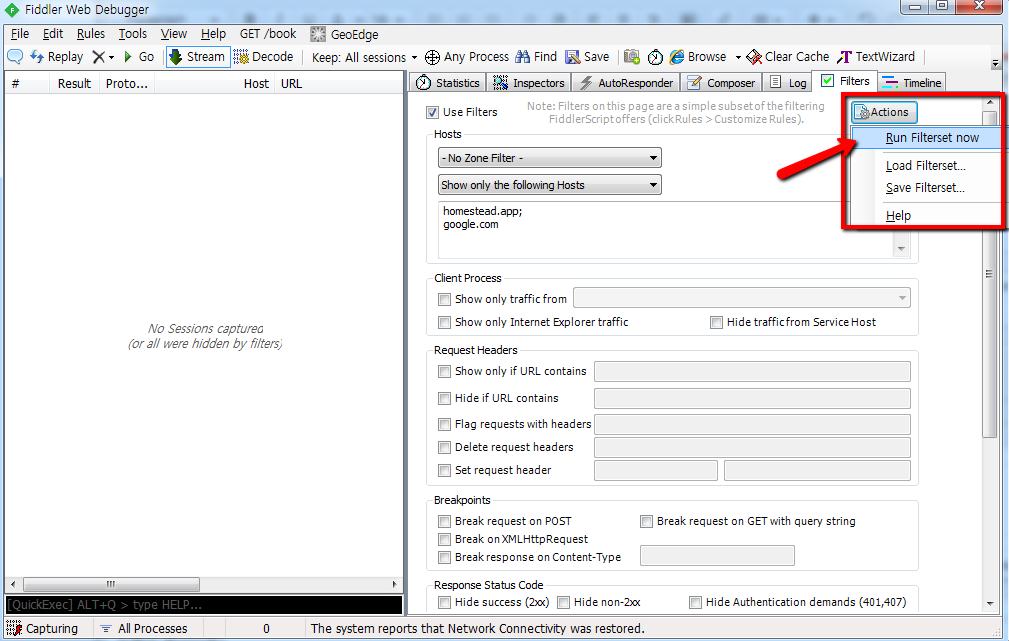Replay the selected sessions

(x=57, y=57)
